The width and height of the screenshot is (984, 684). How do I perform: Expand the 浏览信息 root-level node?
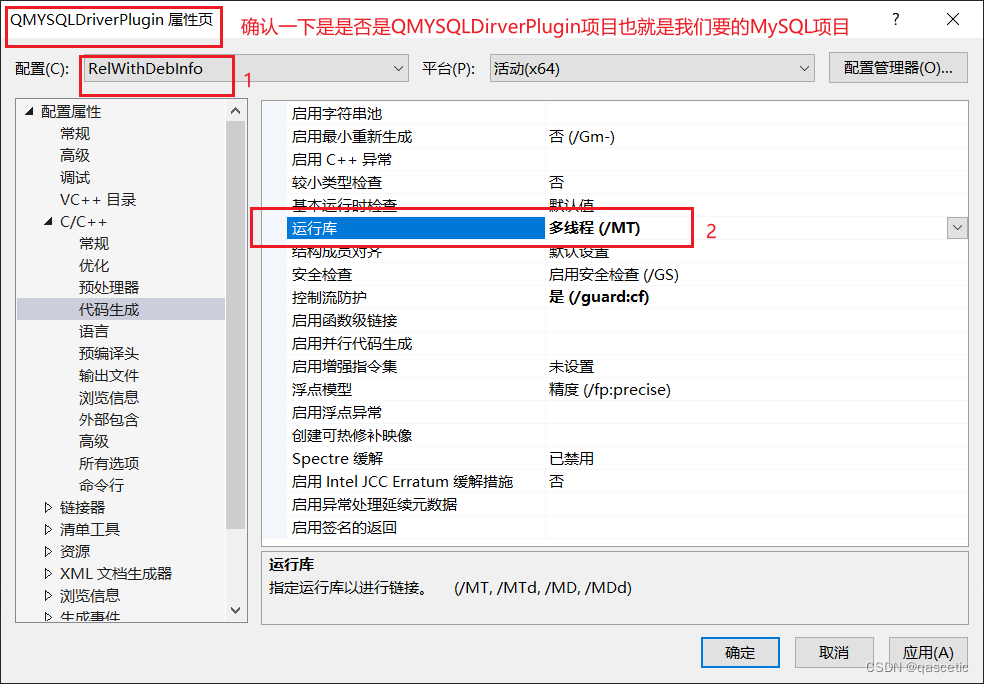48,595
